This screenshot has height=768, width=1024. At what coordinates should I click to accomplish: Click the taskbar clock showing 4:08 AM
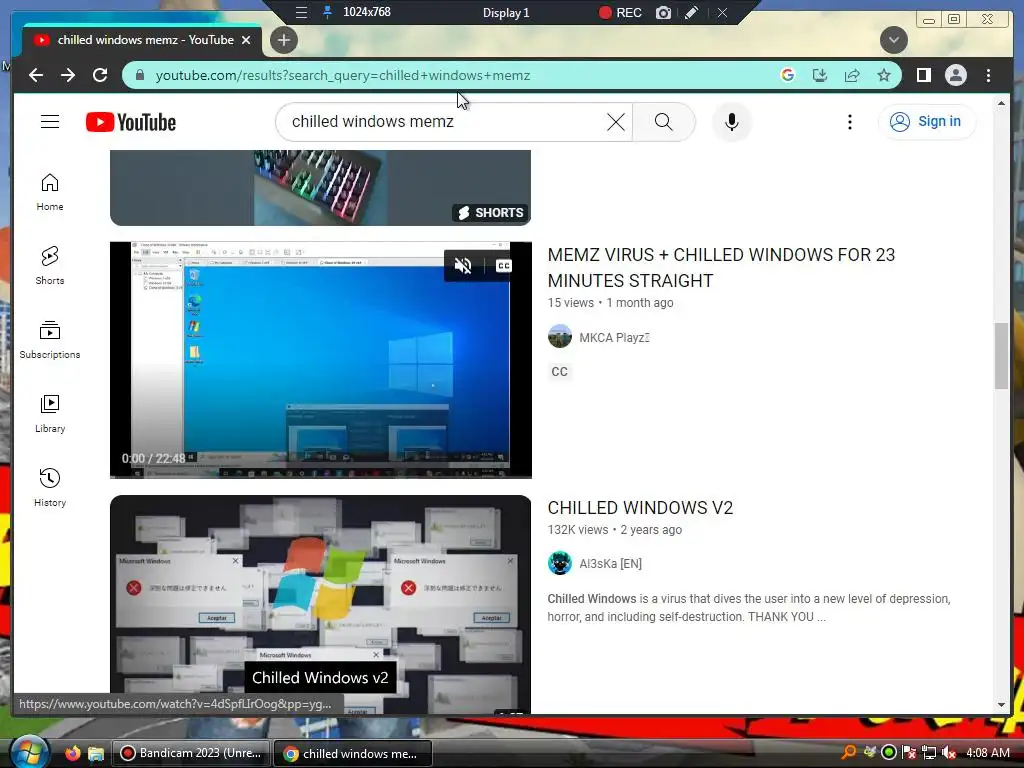point(988,753)
